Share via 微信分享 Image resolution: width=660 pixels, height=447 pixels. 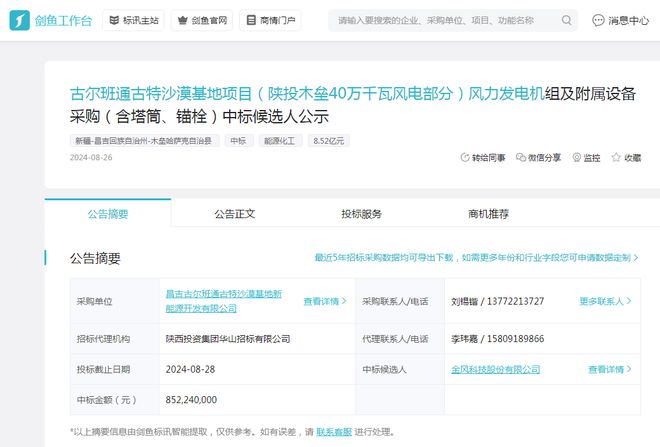[538, 158]
